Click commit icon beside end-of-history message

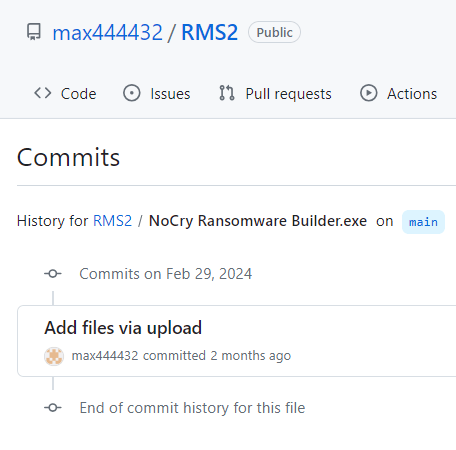click(53, 408)
